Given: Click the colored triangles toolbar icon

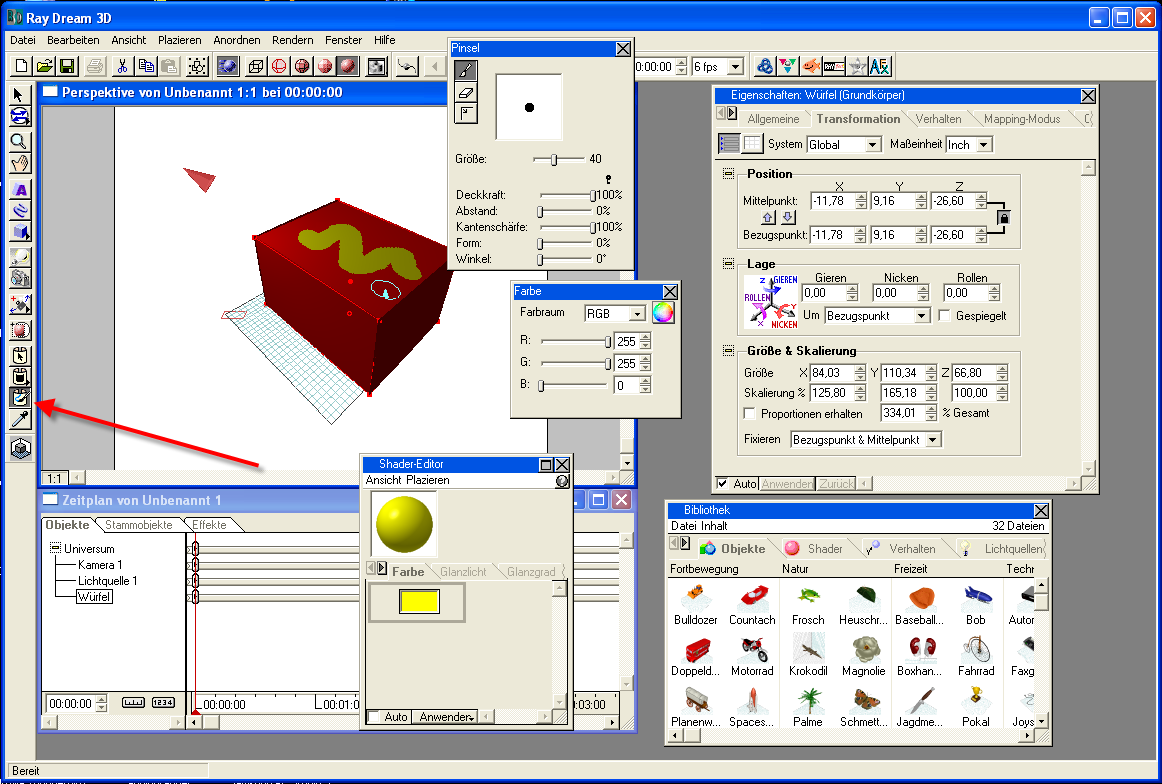Looking at the screenshot, I should [x=788, y=67].
